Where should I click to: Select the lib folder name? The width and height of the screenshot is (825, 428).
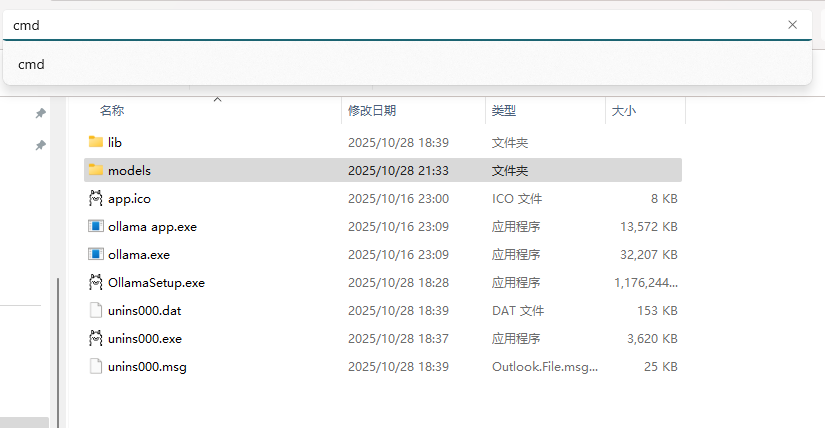tap(115, 142)
